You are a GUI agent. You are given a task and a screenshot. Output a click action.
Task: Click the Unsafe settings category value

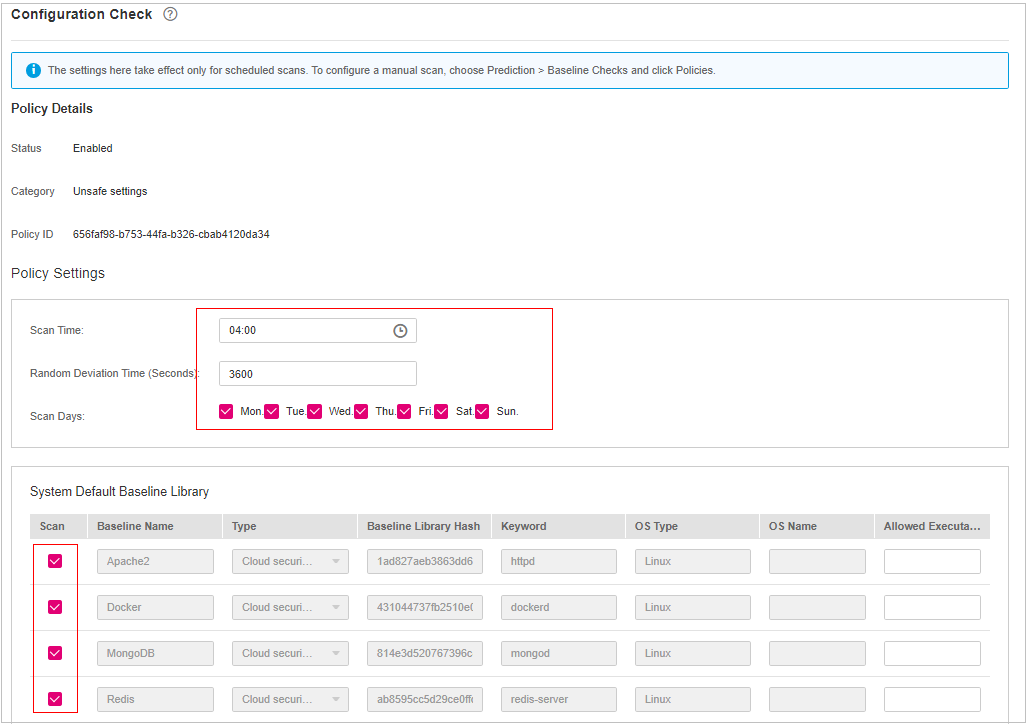(110, 191)
